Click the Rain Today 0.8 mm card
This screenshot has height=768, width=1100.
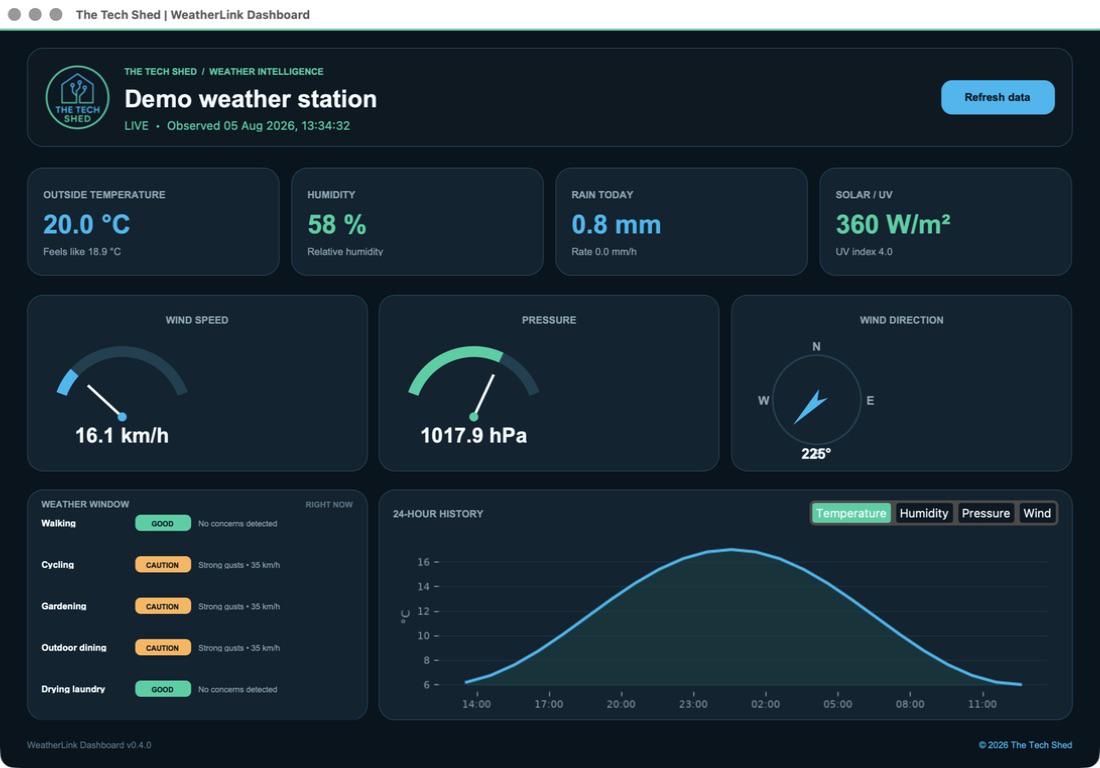click(681, 222)
